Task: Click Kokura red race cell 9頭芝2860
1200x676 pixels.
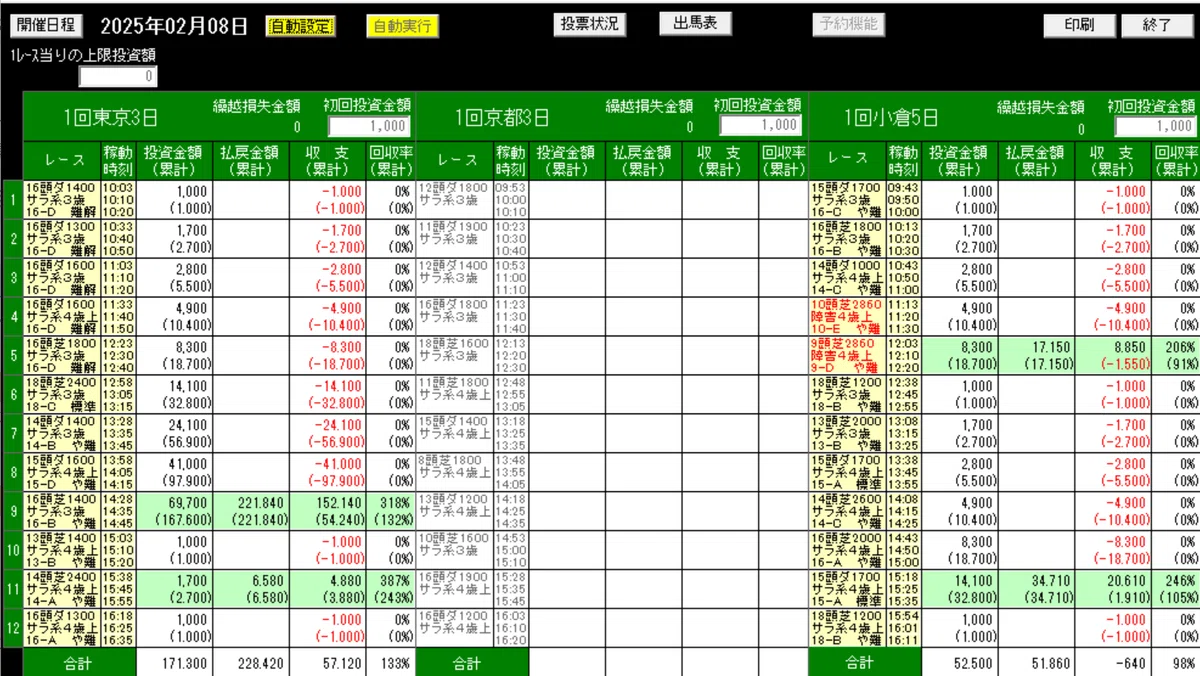Action: click(x=846, y=356)
